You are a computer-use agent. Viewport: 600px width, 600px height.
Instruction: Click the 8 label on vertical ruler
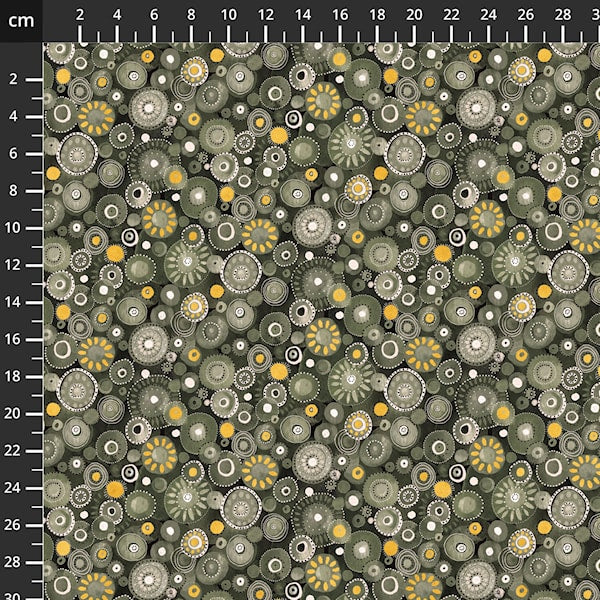click(13, 191)
